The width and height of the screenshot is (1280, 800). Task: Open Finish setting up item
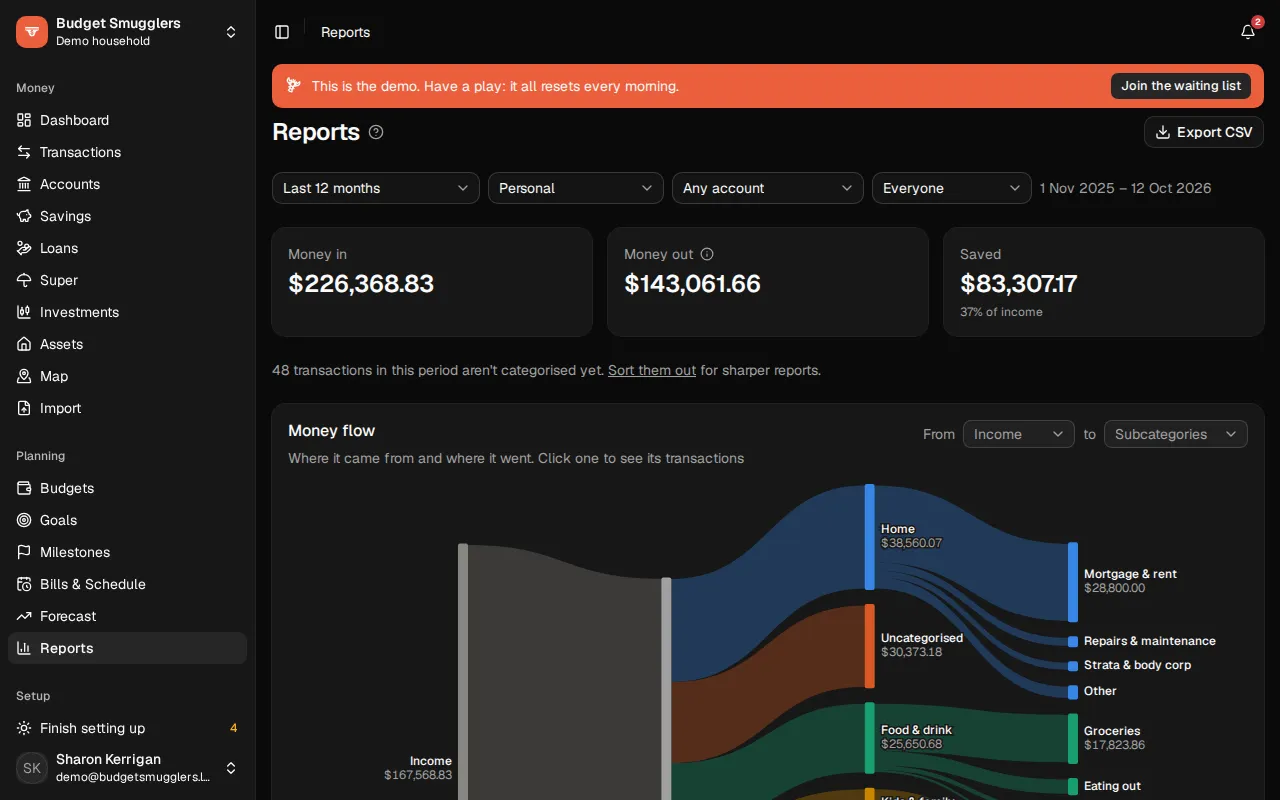(x=128, y=728)
